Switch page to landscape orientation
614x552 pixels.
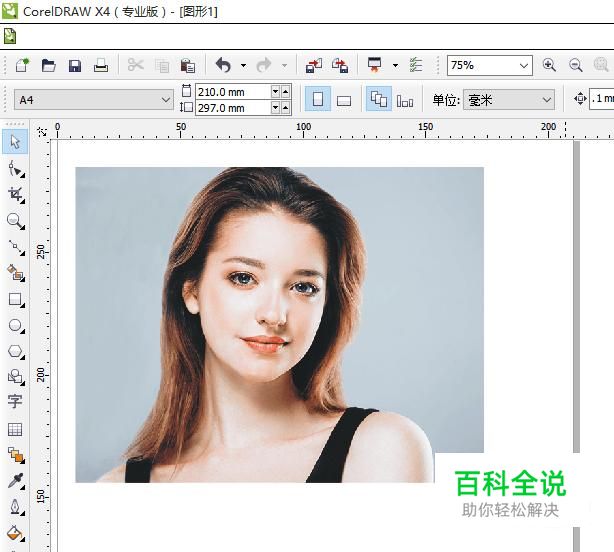[x=344, y=100]
